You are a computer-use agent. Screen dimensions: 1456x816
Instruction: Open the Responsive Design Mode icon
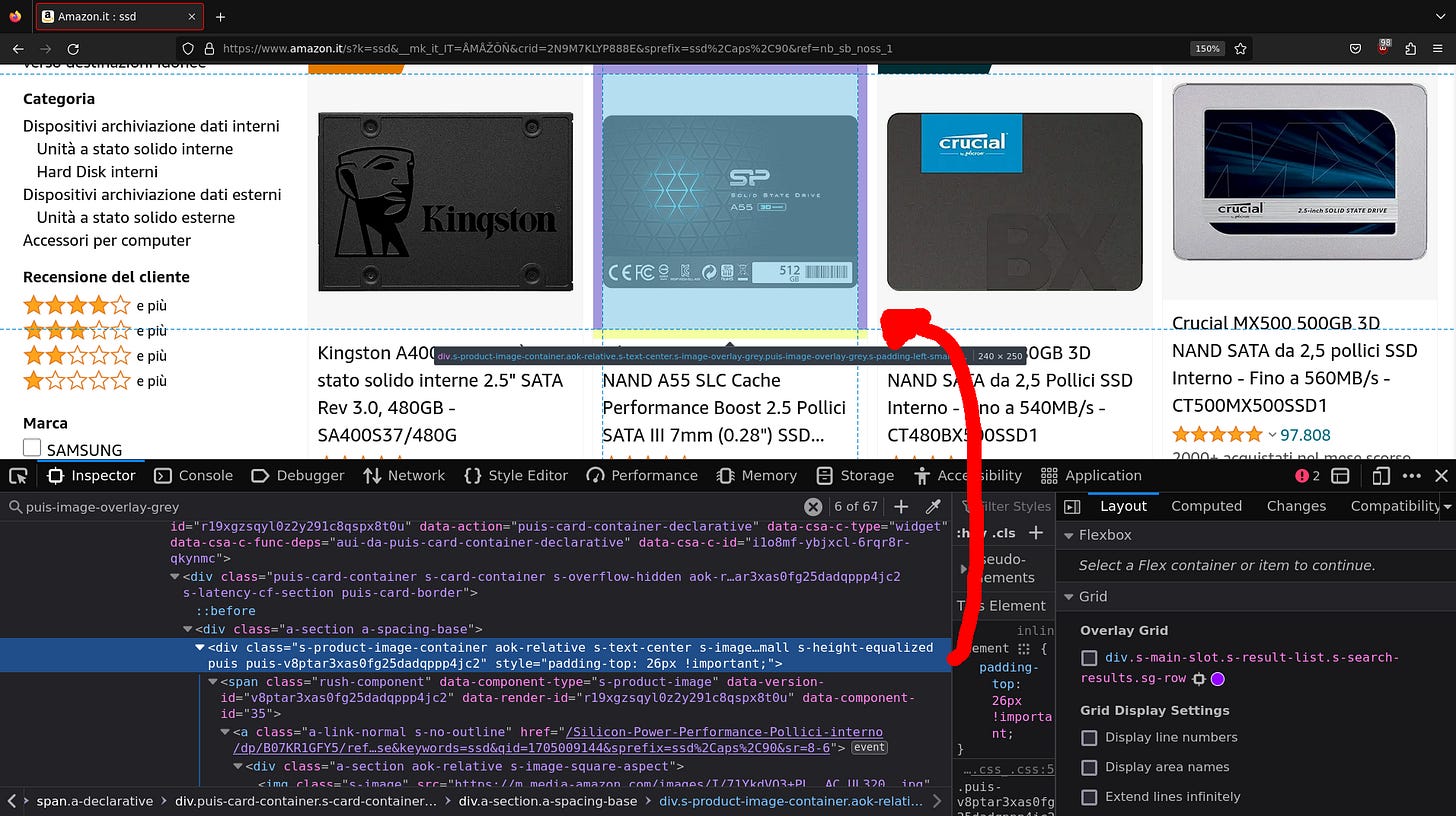coord(1381,475)
